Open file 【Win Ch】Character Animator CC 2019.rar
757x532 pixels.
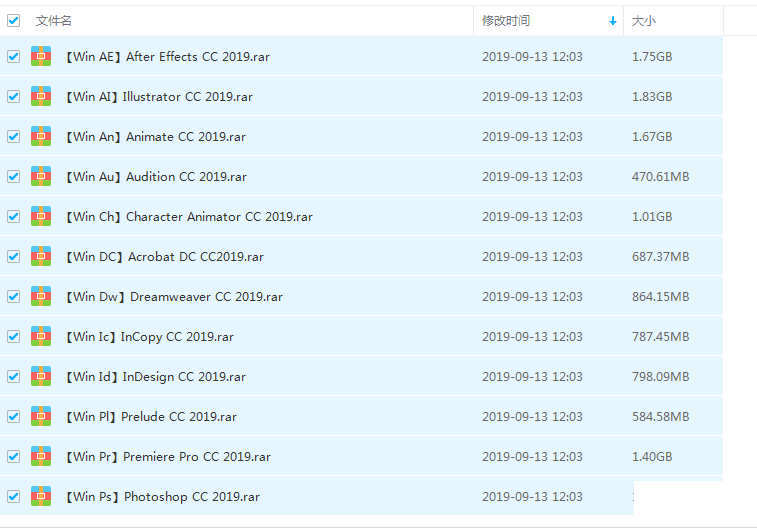click(x=189, y=217)
